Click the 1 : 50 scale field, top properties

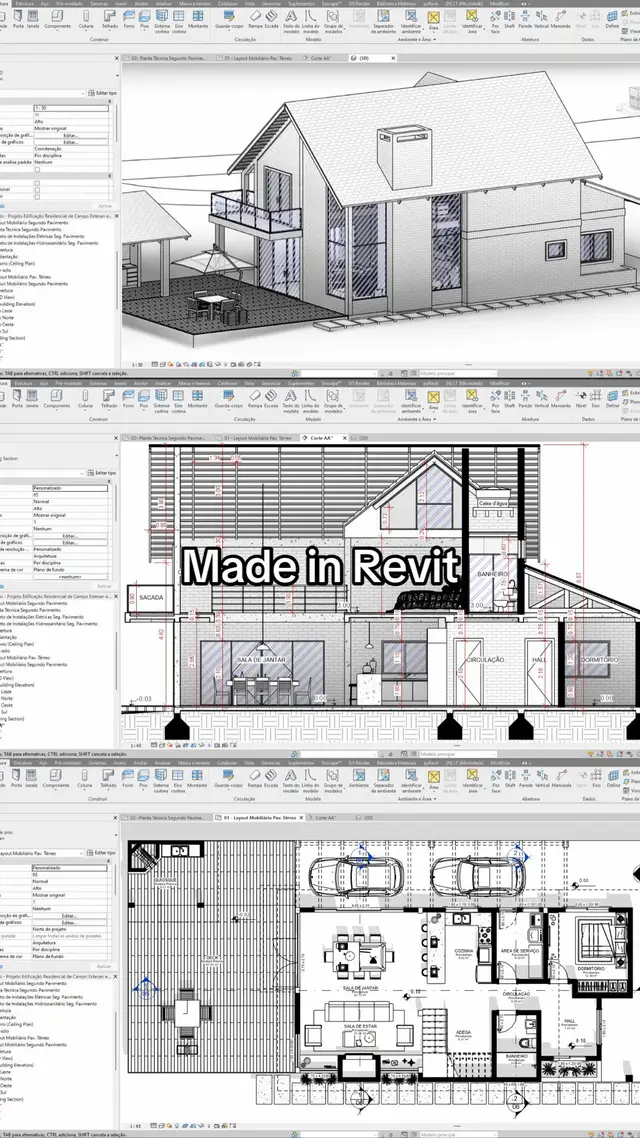click(x=70, y=108)
